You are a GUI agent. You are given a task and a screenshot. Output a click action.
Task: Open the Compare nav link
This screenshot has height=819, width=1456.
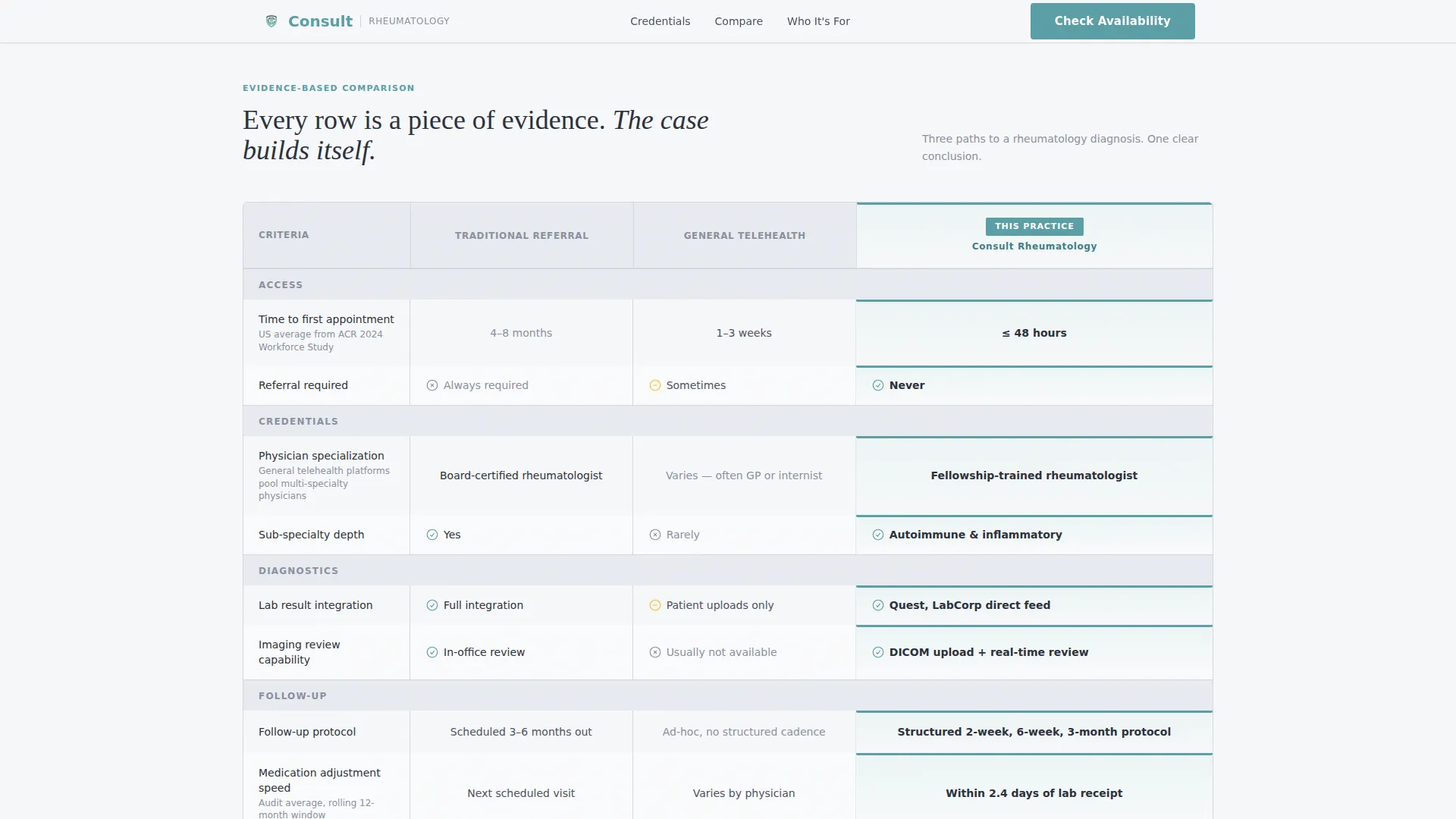click(739, 21)
